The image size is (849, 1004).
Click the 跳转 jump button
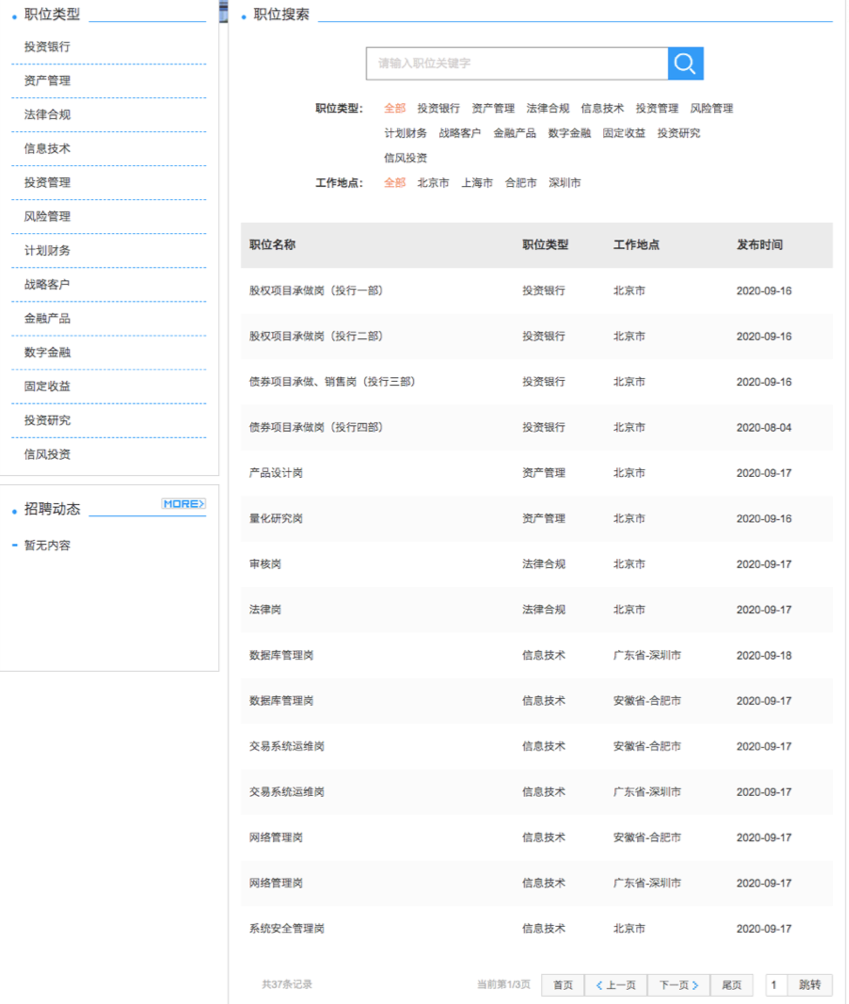[x=810, y=985]
